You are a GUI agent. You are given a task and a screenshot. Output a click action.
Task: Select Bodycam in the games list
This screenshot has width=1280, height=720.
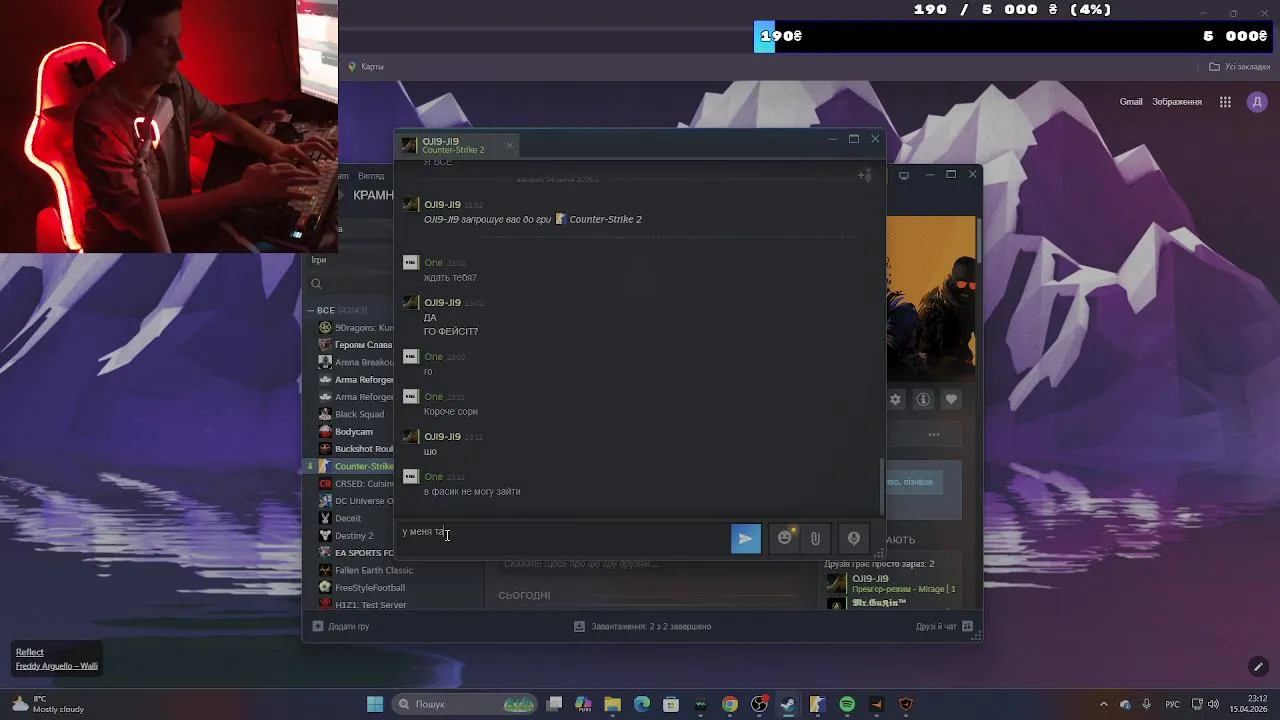tap(355, 431)
